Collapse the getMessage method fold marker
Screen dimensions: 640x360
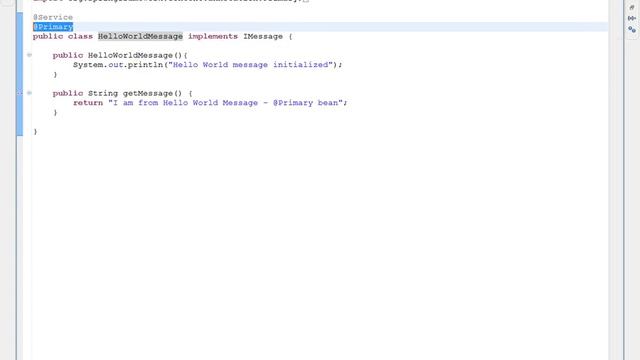coord(29,93)
